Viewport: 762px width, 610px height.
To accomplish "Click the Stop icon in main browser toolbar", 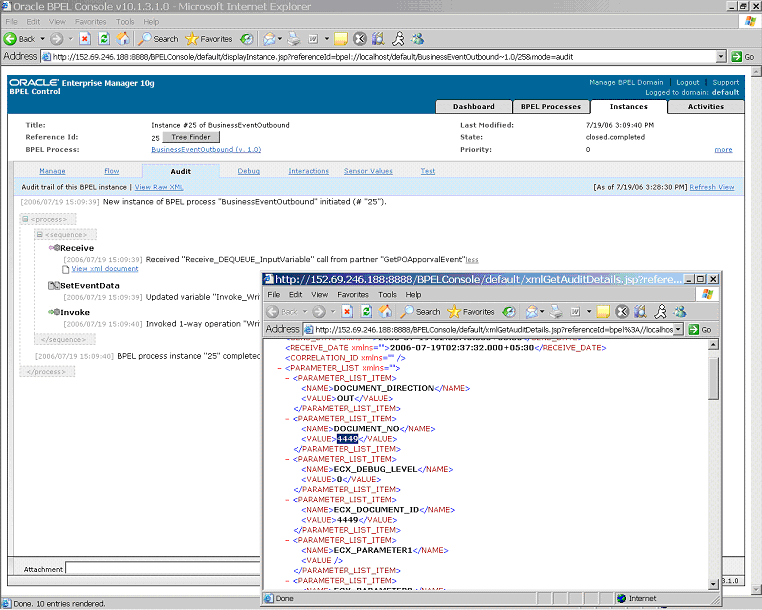I will pyautogui.click(x=85, y=39).
